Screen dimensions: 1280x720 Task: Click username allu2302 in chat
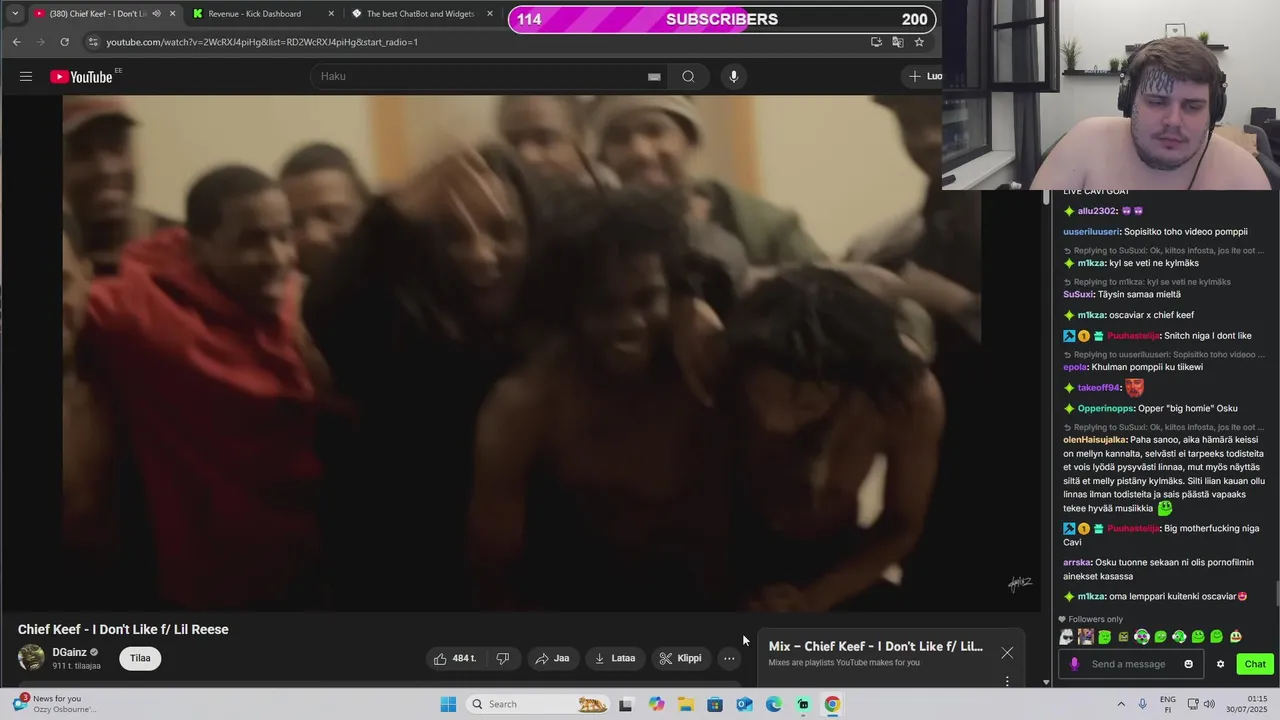pyautogui.click(x=1097, y=211)
